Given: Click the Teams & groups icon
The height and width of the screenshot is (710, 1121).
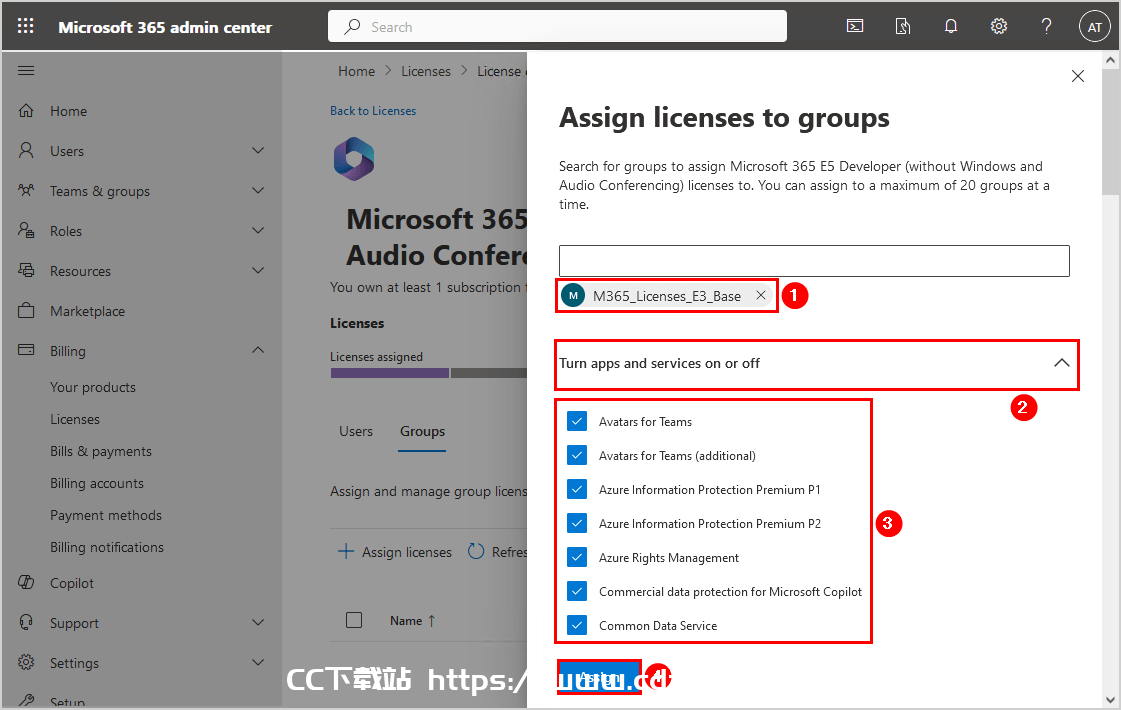Looking at the screenshot, I should pos(26,190).
